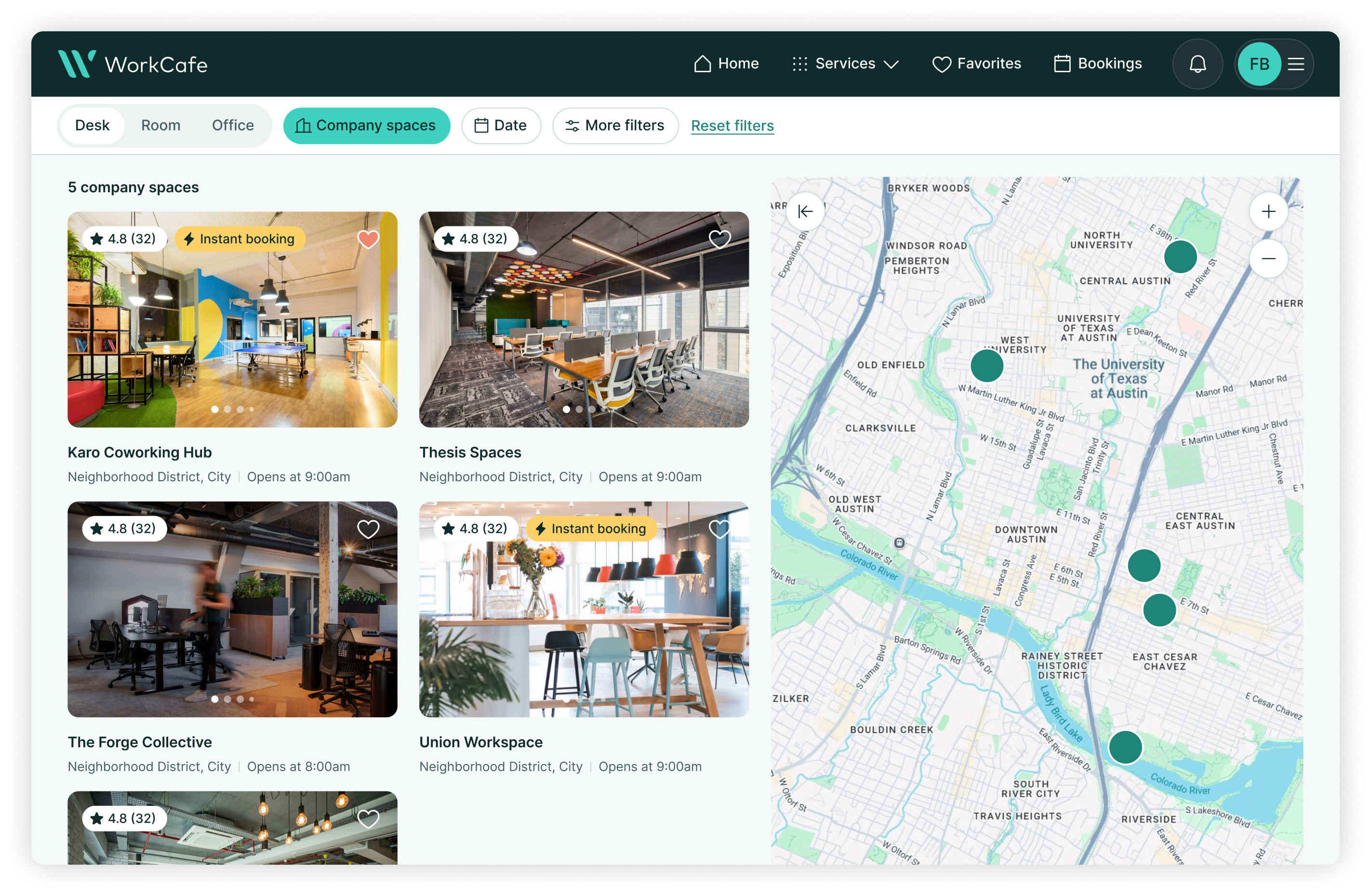
Task: Expand the Services dropdown
Action: coord(845,64)
